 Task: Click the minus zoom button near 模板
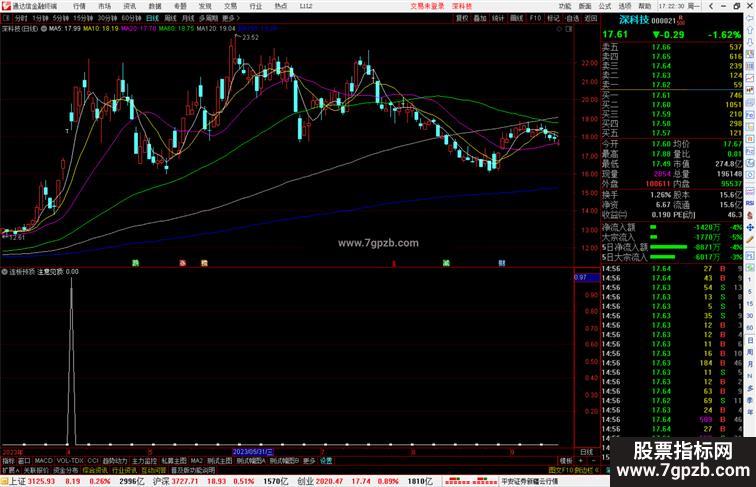click(593, 461)
